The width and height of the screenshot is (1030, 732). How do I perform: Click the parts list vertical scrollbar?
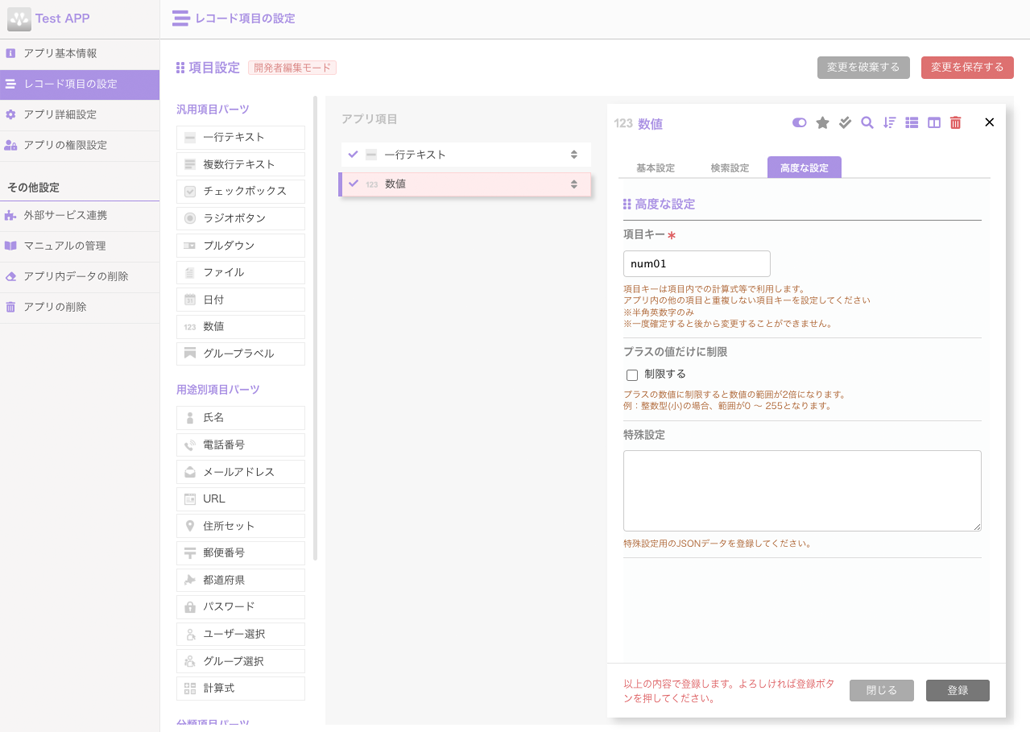pos(315,329)
